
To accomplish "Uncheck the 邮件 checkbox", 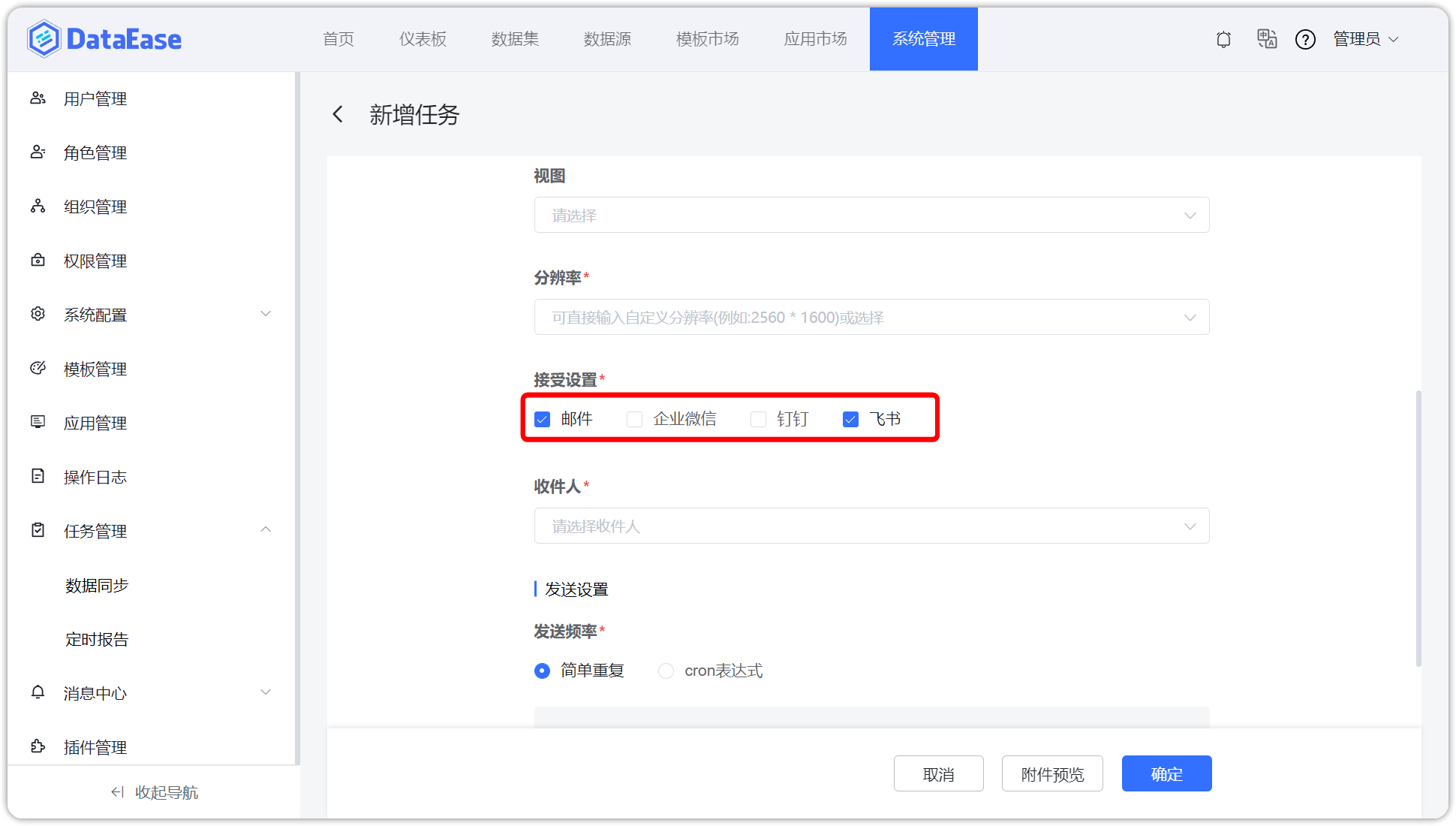I will 542,419.
